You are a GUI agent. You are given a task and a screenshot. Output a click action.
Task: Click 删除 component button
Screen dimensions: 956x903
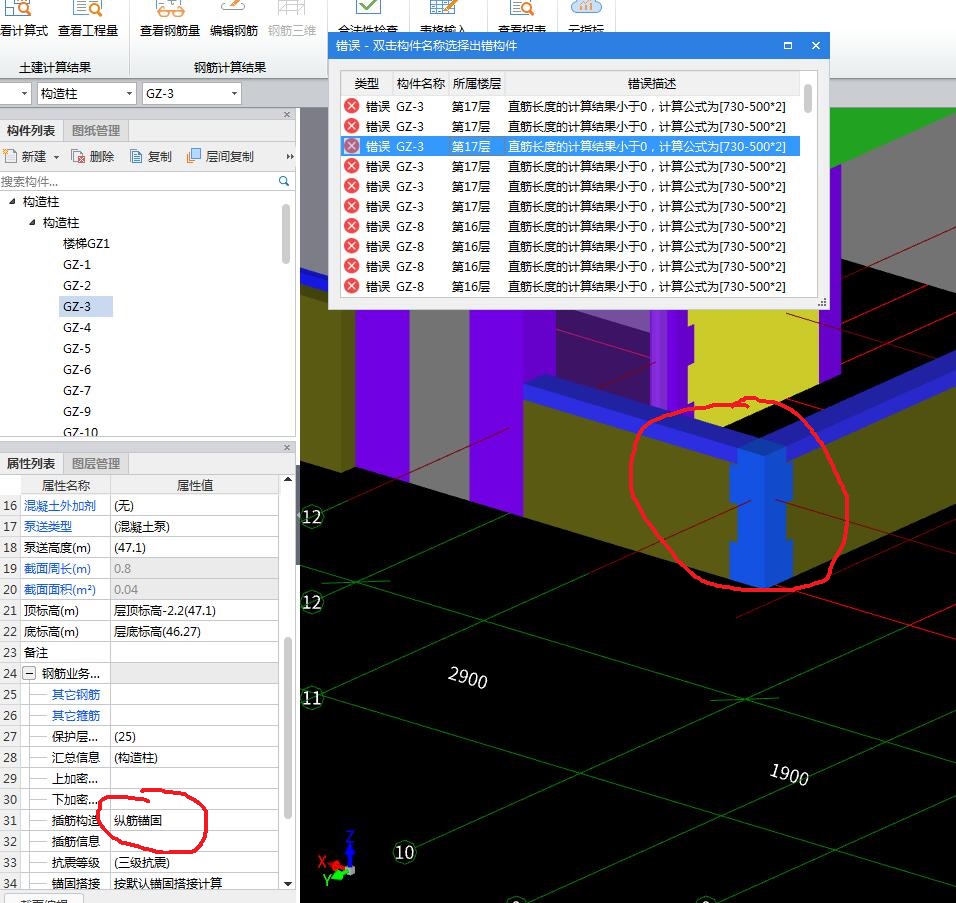[93, 157]
